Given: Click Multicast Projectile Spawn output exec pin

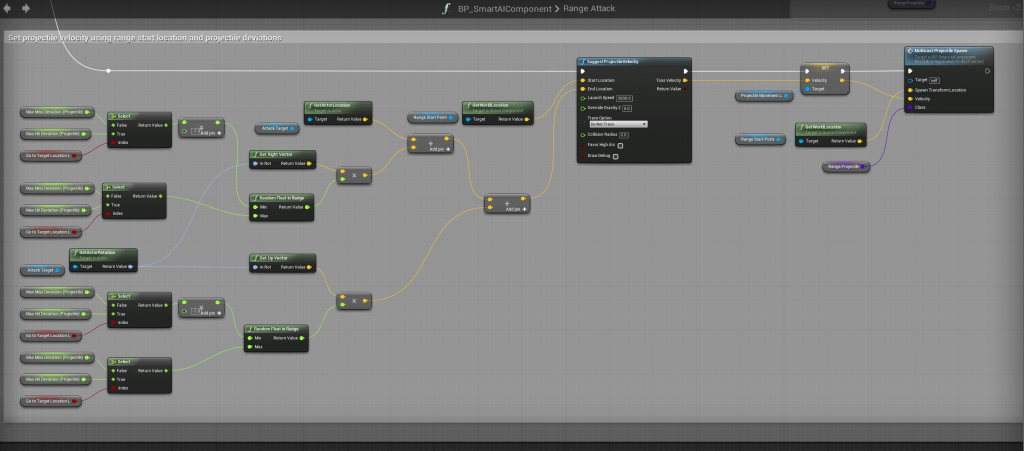Looking at the screenshot, I should point(985,70).
